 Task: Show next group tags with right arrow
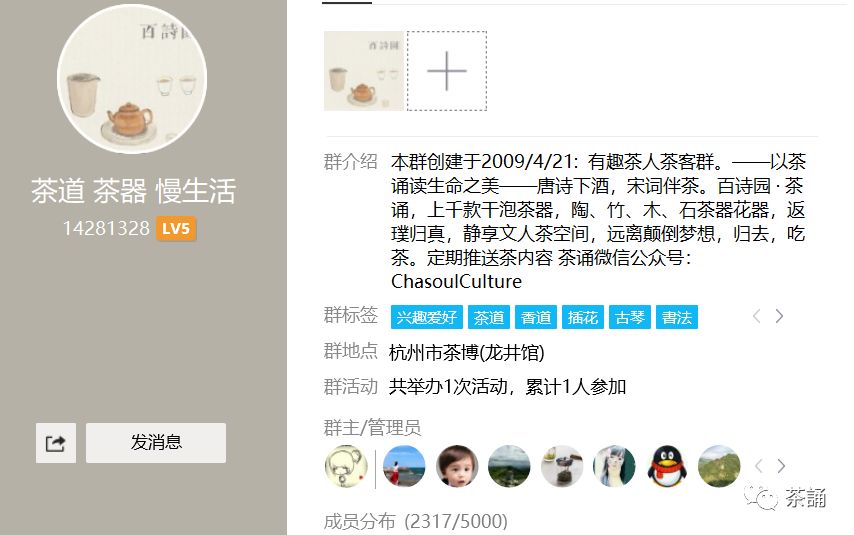[779, 317]
